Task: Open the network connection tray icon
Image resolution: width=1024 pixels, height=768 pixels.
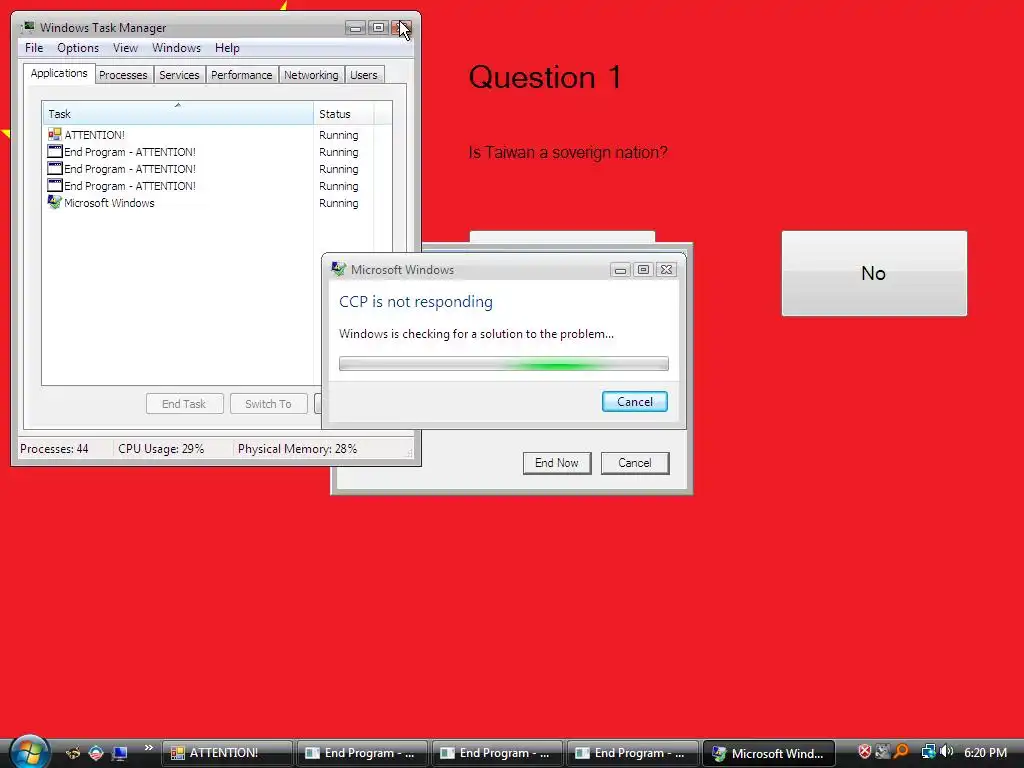Action: point(928,752)
